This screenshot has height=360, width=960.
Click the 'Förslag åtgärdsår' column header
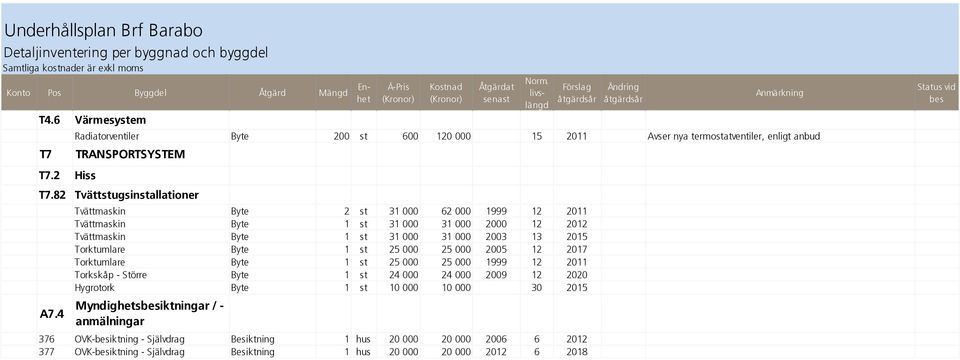tap(577, 92)
